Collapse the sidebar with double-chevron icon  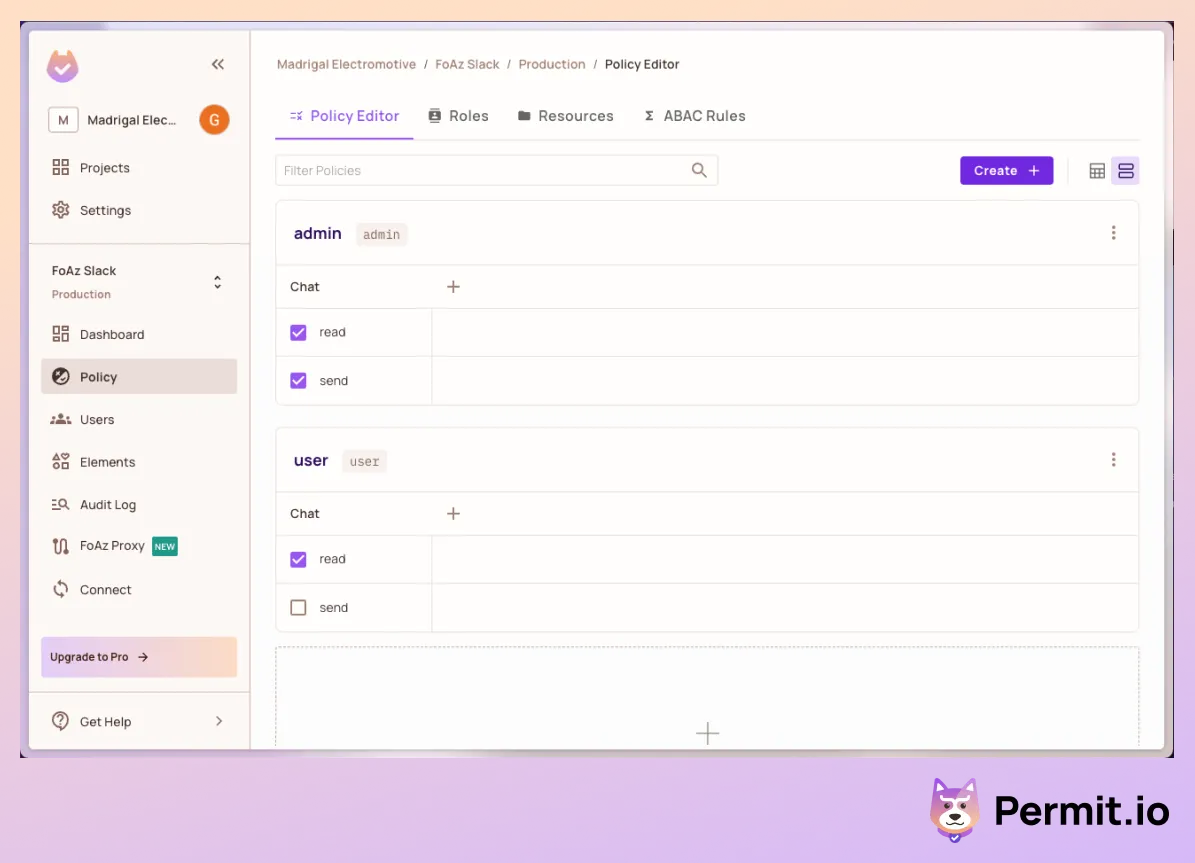(218, 65)
